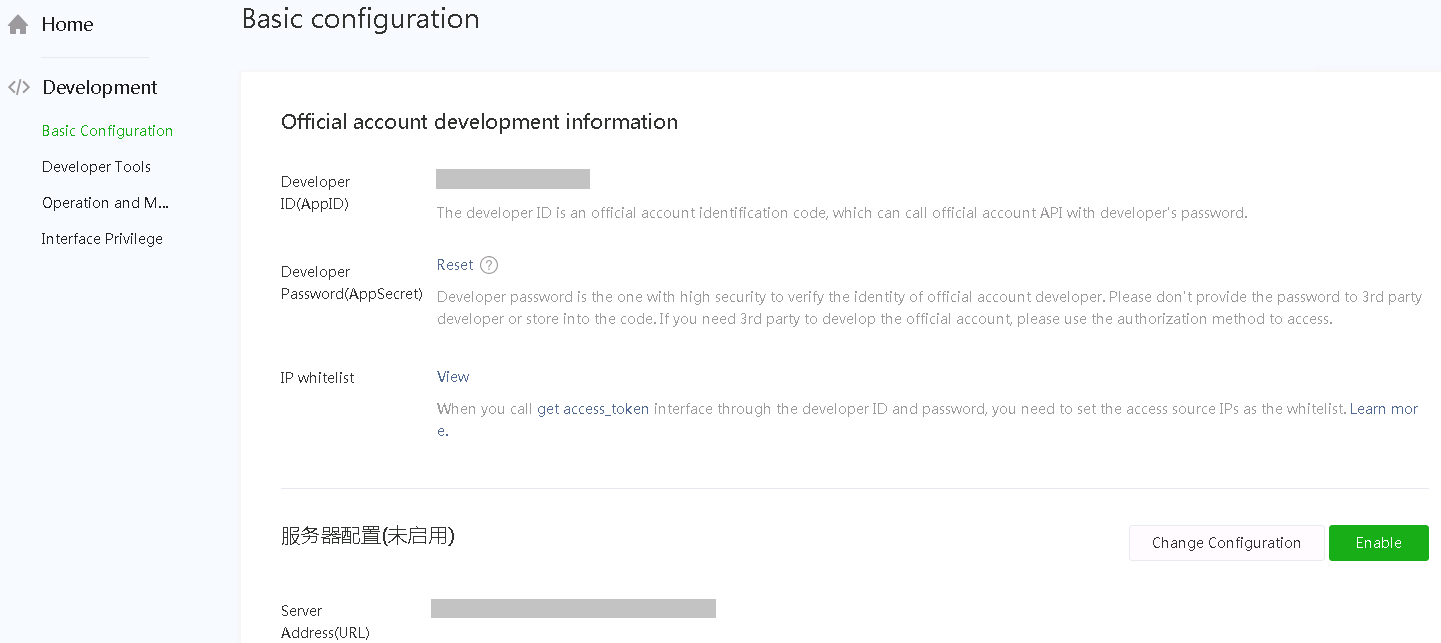Click the redacted AppID value
1441x643 pixels.
[513, 179]
